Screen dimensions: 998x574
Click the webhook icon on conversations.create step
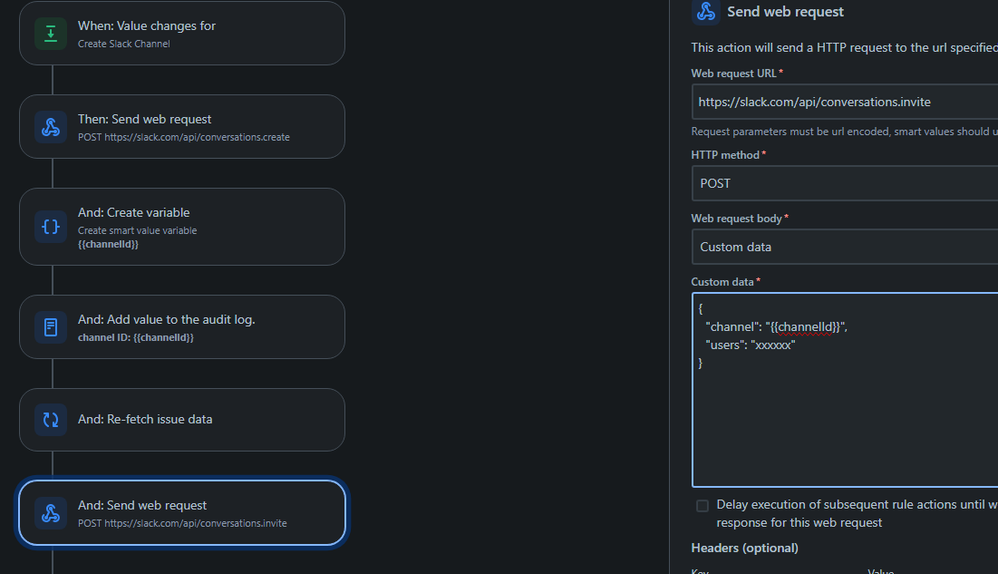coord(51,127)
